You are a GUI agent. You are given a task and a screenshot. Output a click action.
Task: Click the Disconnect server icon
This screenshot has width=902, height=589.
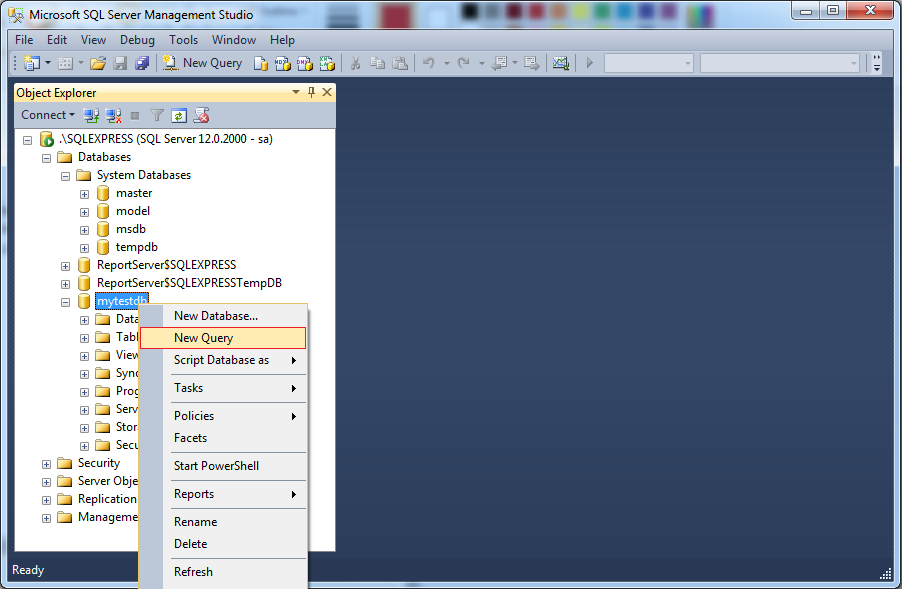pyautogui.click(x=113, y=116)
